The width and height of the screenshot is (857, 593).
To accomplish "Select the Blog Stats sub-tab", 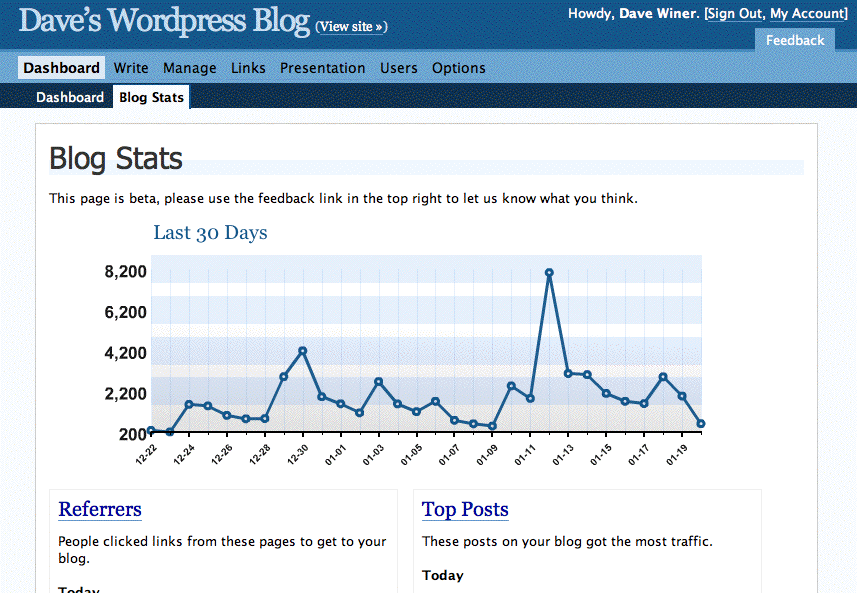I will point(150,97).
